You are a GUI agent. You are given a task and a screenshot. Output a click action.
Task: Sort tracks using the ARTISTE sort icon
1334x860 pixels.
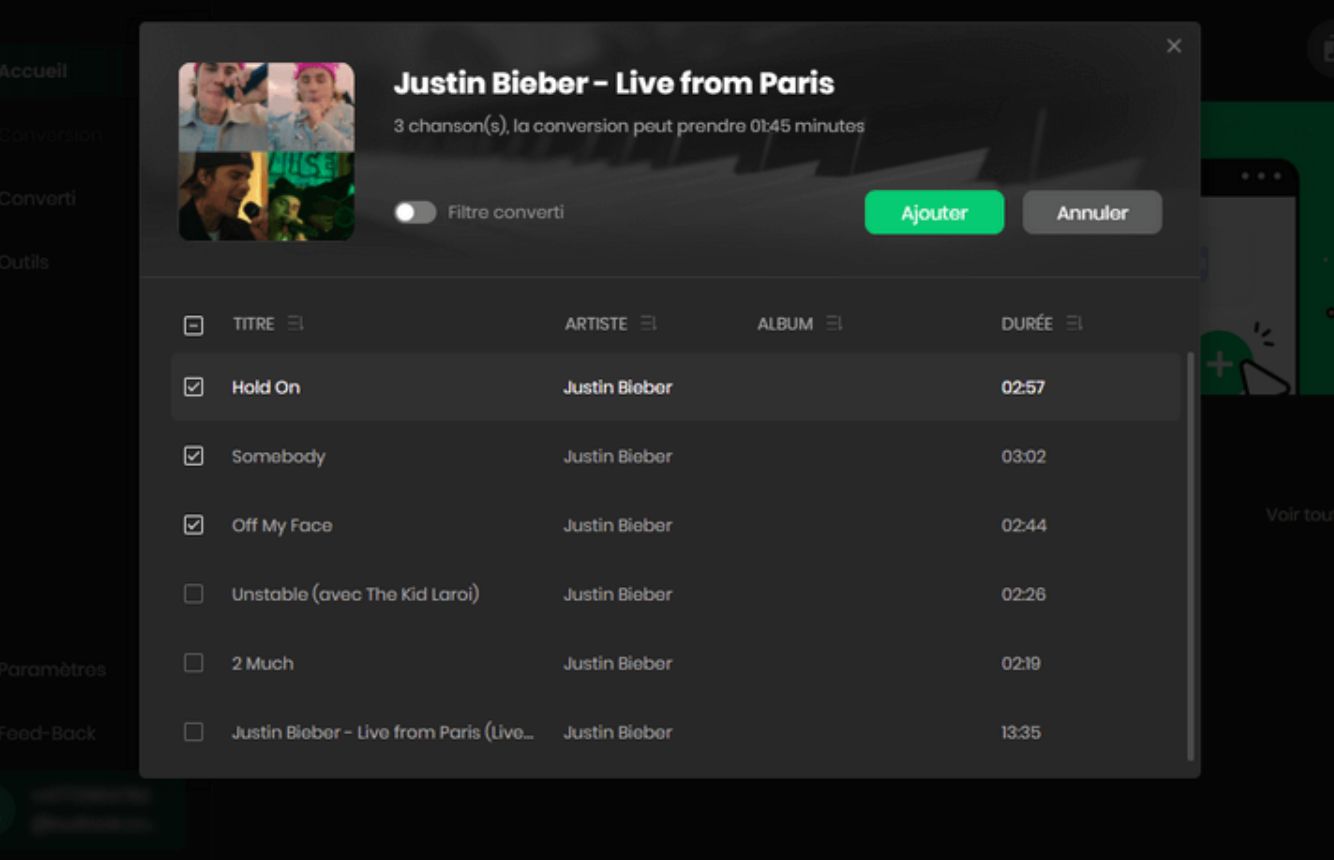coord(649,323)
